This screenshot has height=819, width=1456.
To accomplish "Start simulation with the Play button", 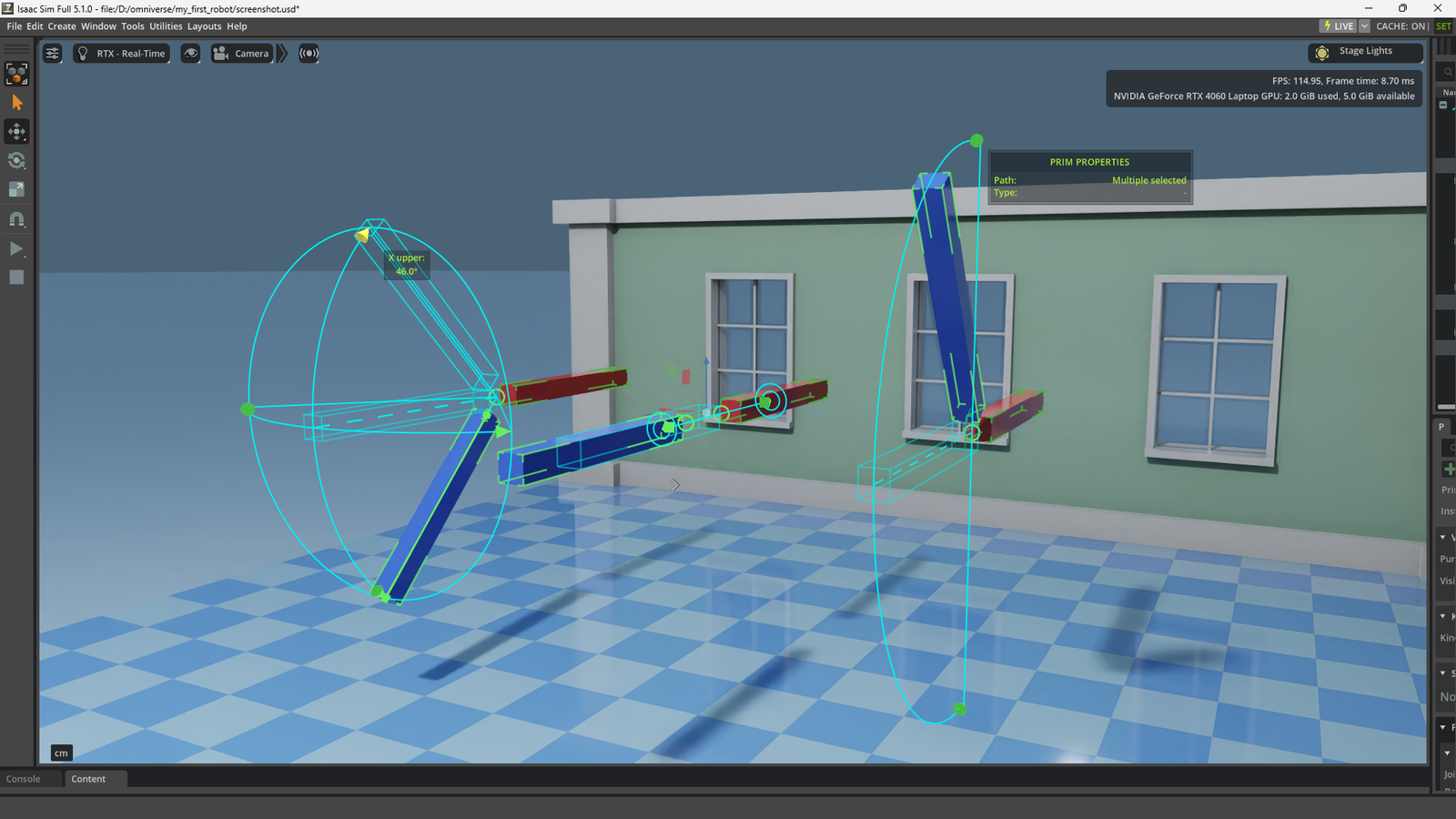I will pos(16,248).
